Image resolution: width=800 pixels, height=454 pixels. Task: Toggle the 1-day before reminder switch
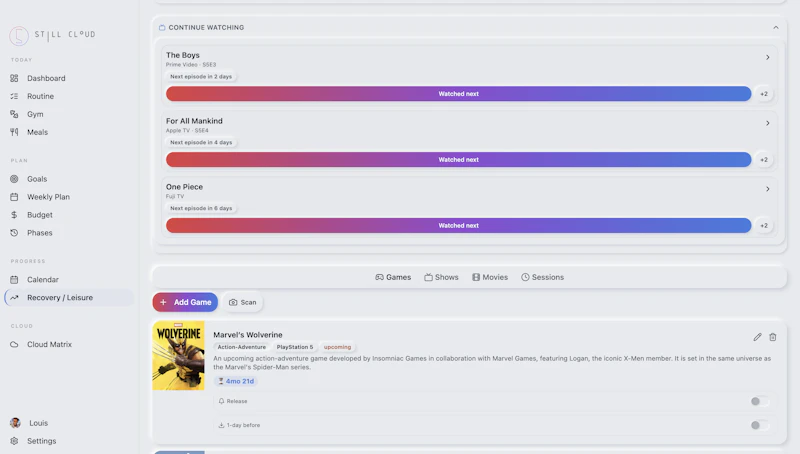click(759, 425)
